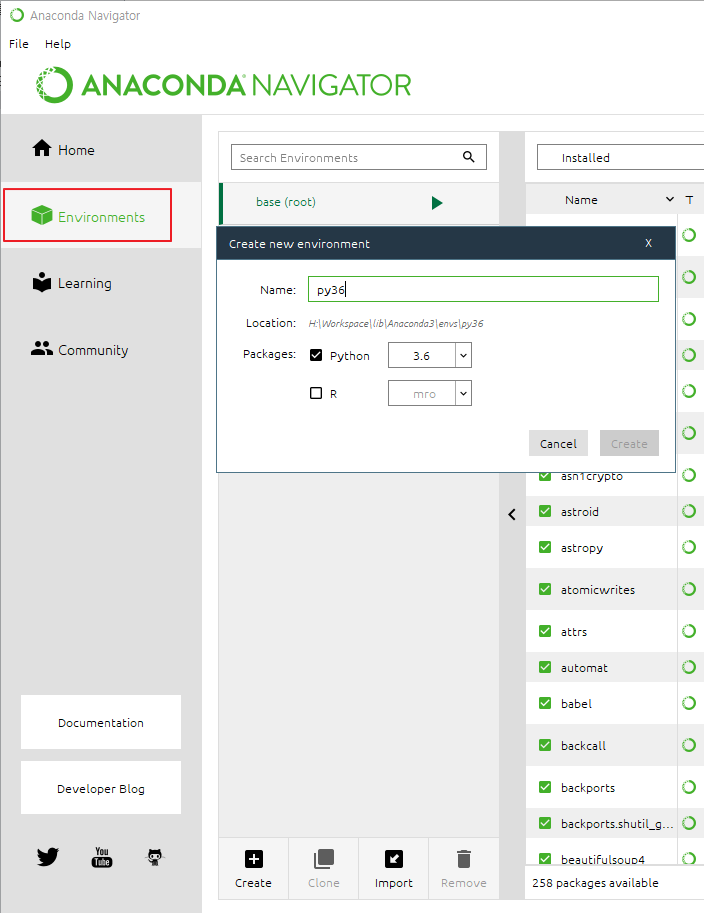Viewport: 704px width, 913px height.
Task: Toggle the backports.shutil_g... package checkbox
Action: pyautogui.click(x=545, y=823)
